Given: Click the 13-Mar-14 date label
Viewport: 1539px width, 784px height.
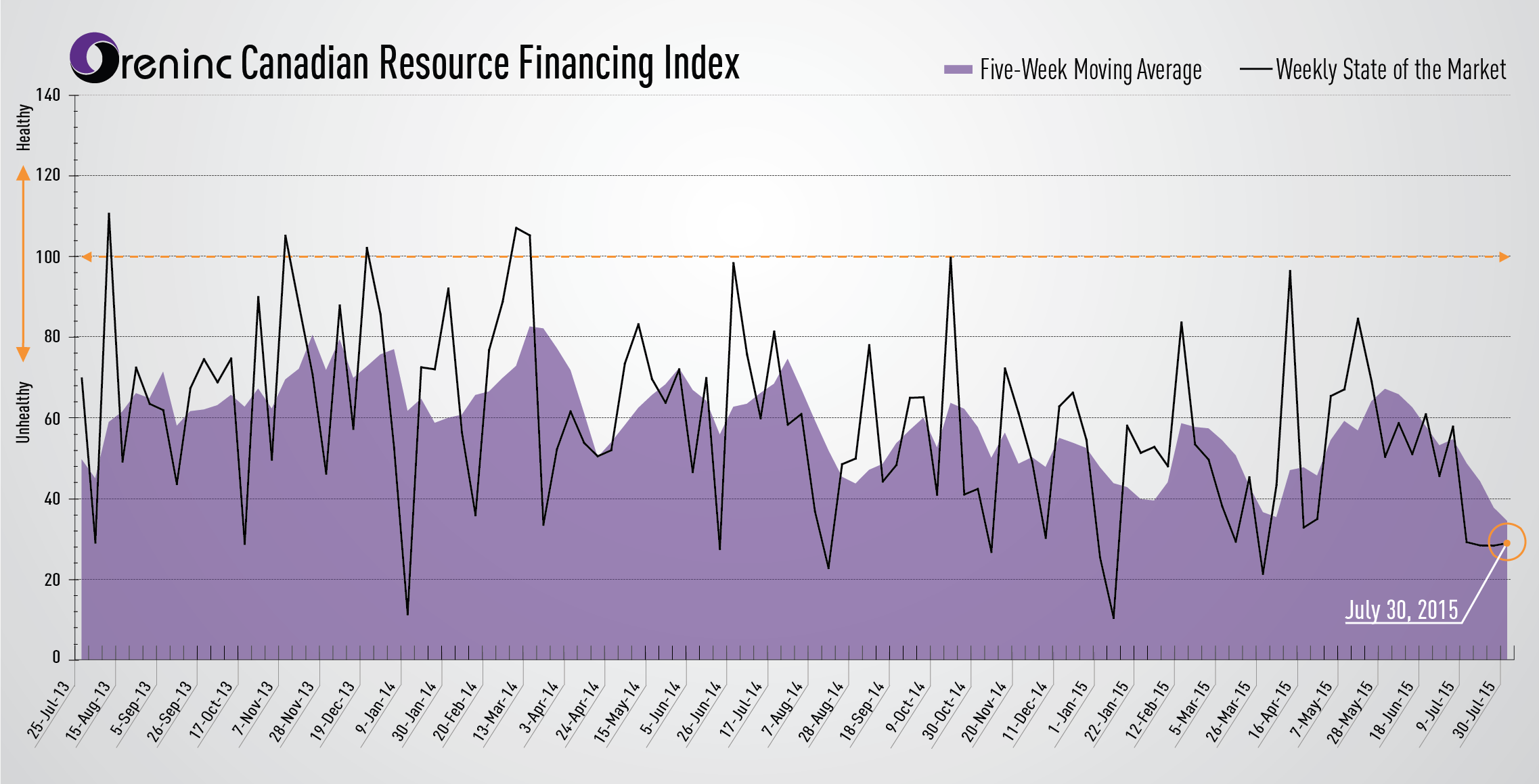Looking at the screenshot, I should tap(496, 710).
